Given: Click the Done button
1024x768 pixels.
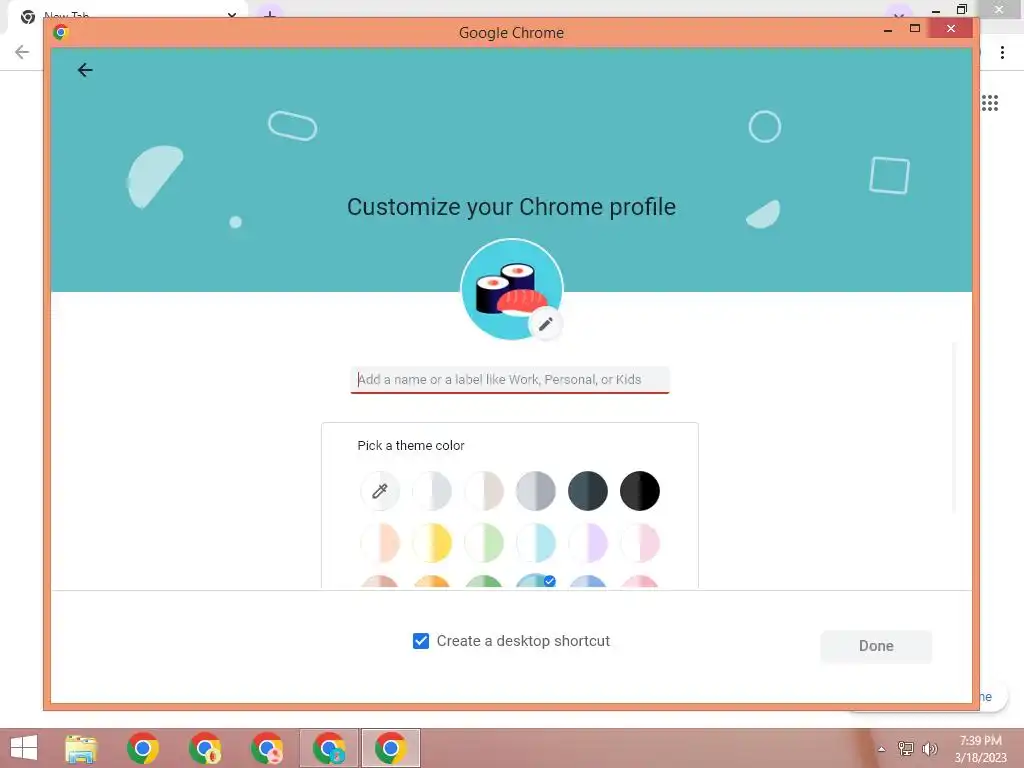Looking at the screenshot, I should 876,646.
